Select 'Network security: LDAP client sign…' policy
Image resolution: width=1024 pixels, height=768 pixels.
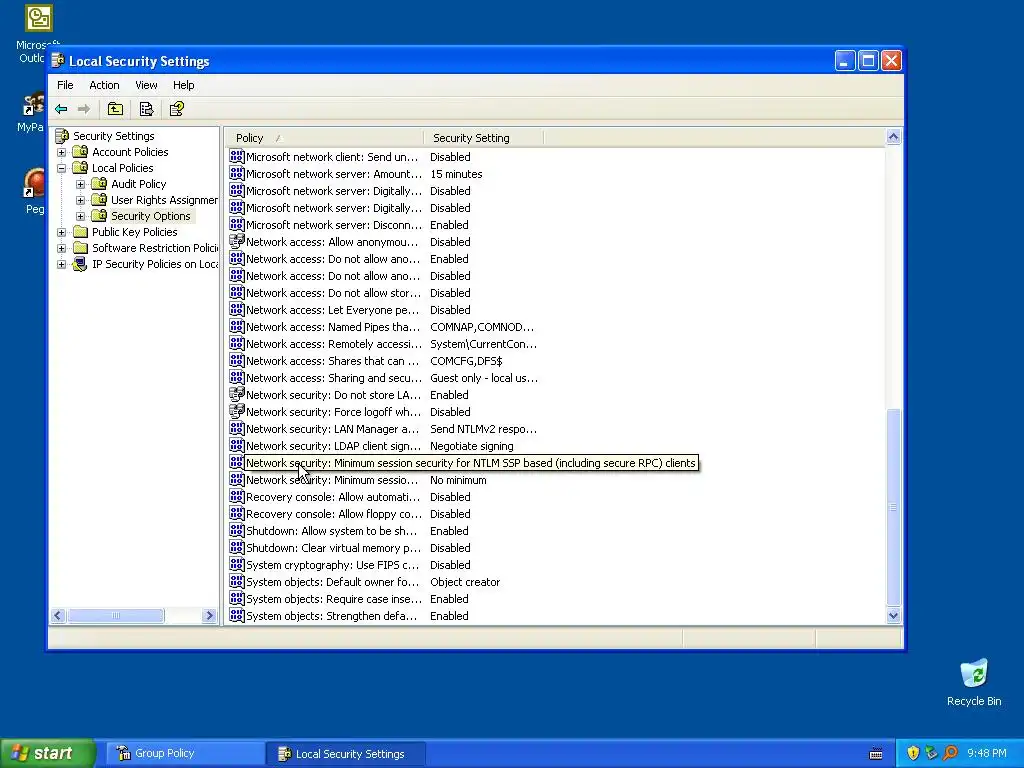pyautogui.click(x=334, y=445)
